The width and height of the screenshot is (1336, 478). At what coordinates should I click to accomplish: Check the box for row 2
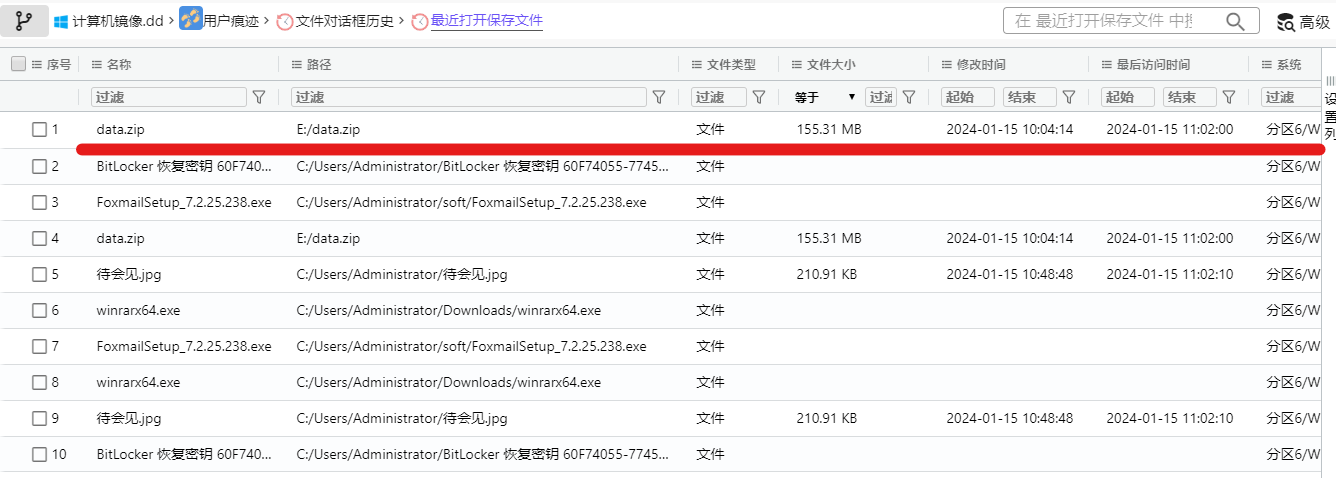(39, 166)
